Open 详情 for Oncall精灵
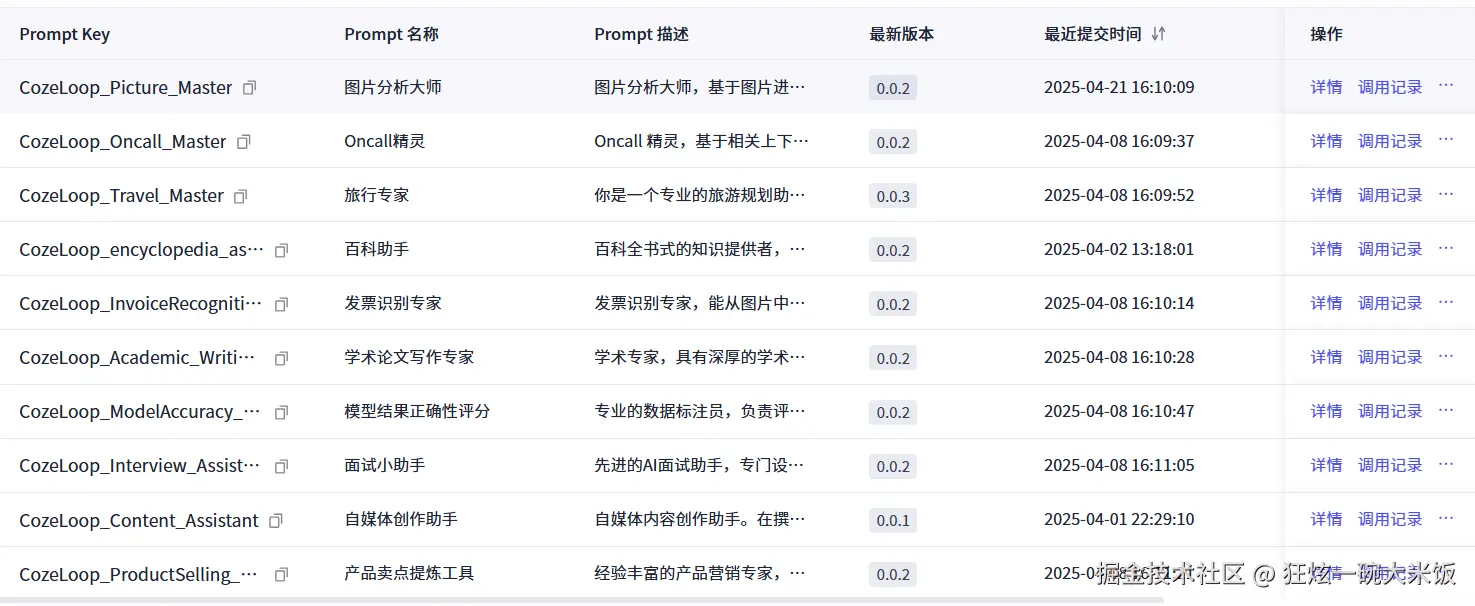This screenshot has height=606, width=1475. [x=1326, y=141]
